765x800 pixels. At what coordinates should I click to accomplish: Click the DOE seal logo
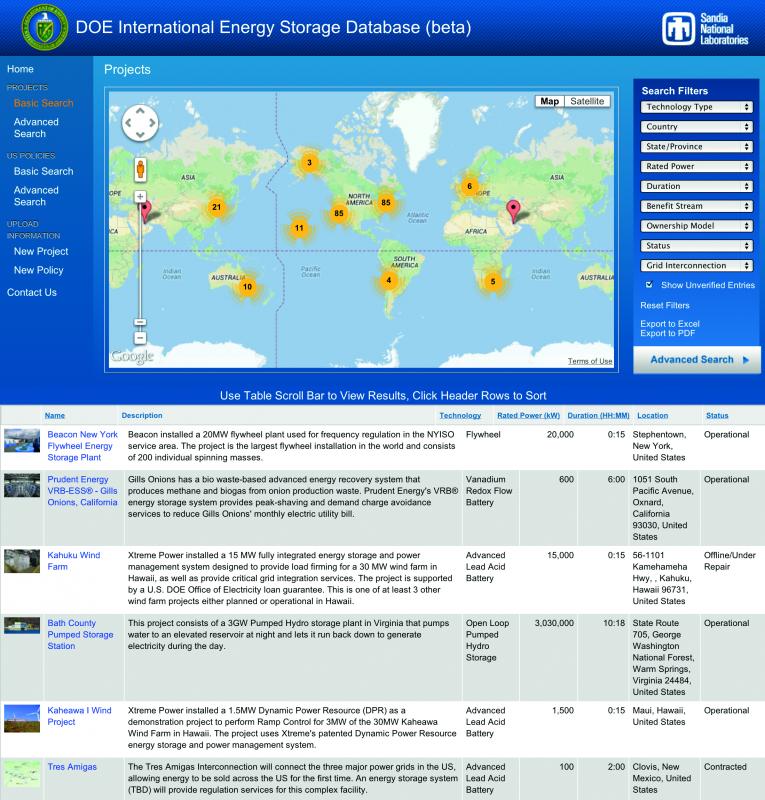[44, 27]
